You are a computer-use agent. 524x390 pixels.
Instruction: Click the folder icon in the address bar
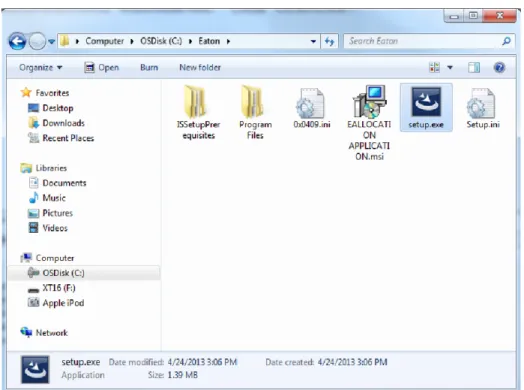coord(65,41)
